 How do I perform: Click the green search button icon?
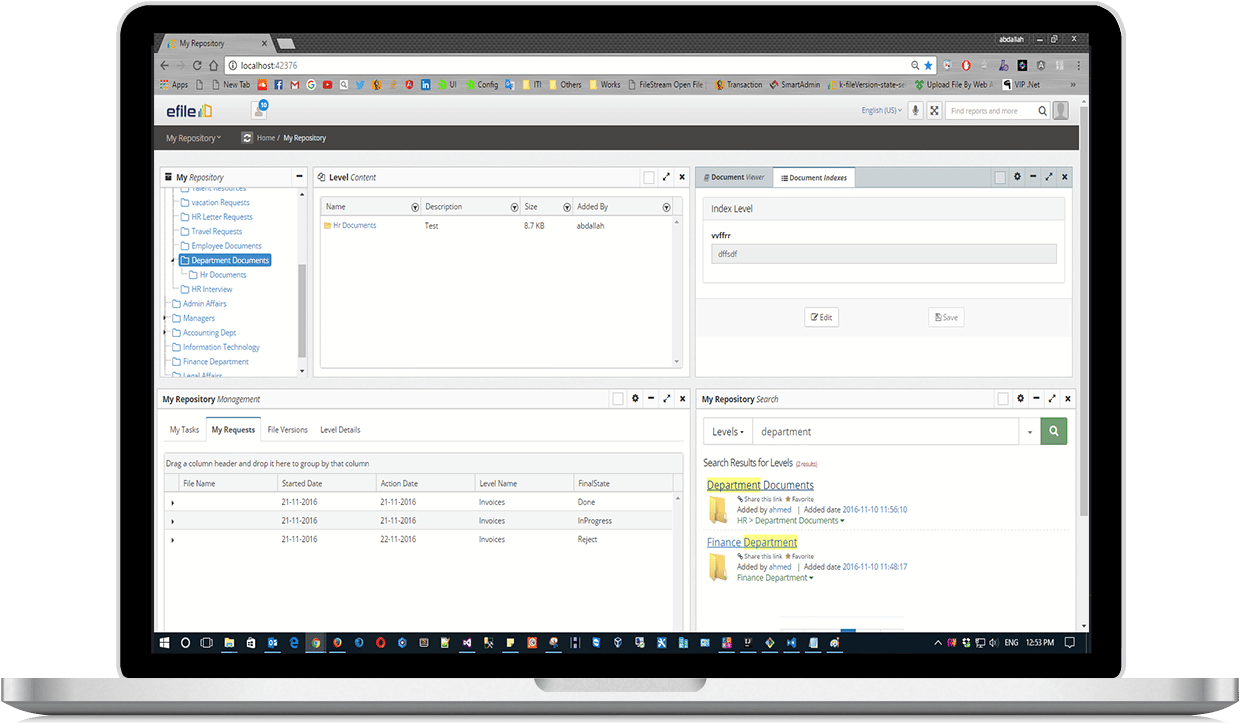point(1054,431)
